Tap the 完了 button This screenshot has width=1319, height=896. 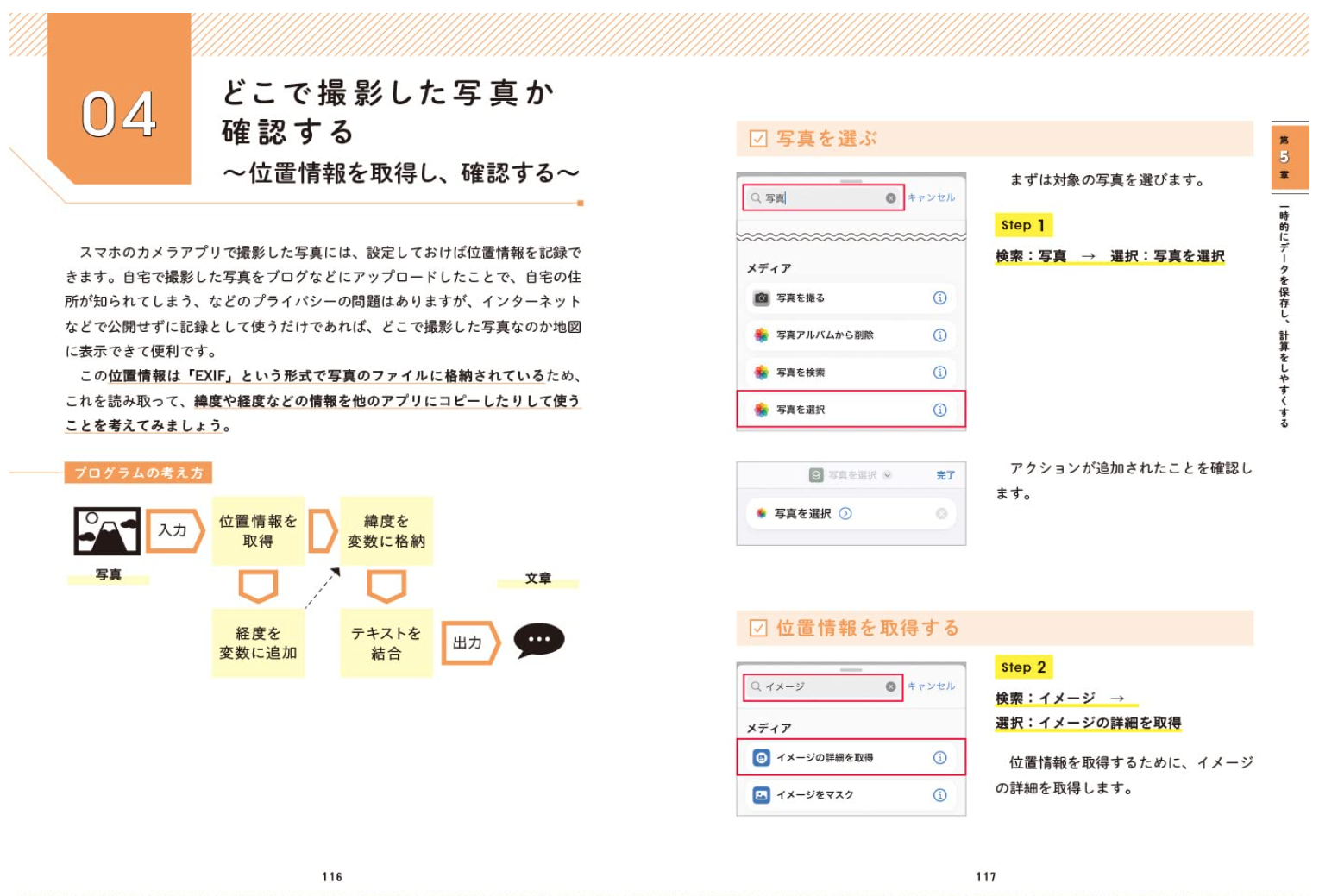click(x=945, y=475)
